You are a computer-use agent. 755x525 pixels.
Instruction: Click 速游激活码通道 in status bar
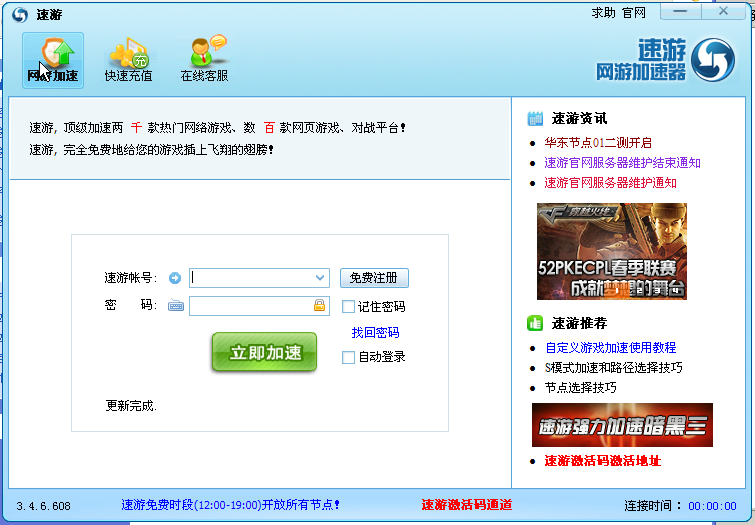click(x=467, y=505)
